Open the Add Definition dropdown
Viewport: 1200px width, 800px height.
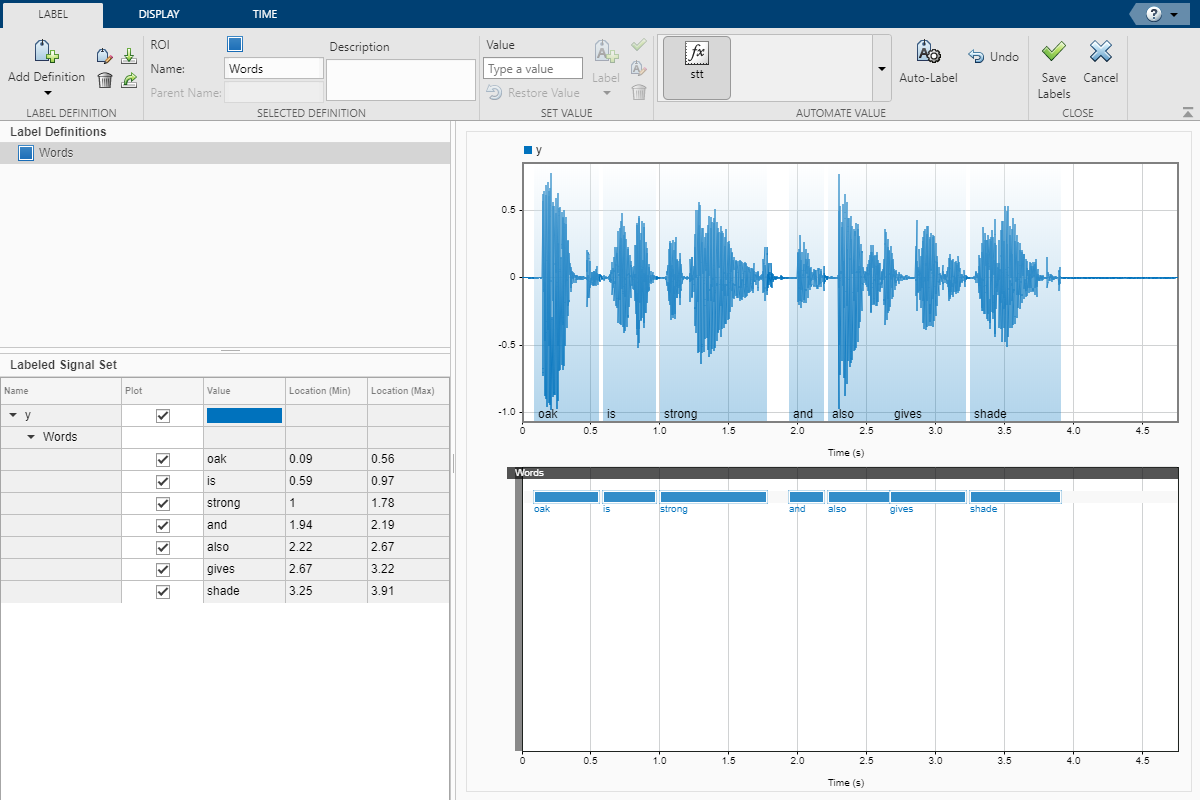pyautogui.click(x=47, y=92)
